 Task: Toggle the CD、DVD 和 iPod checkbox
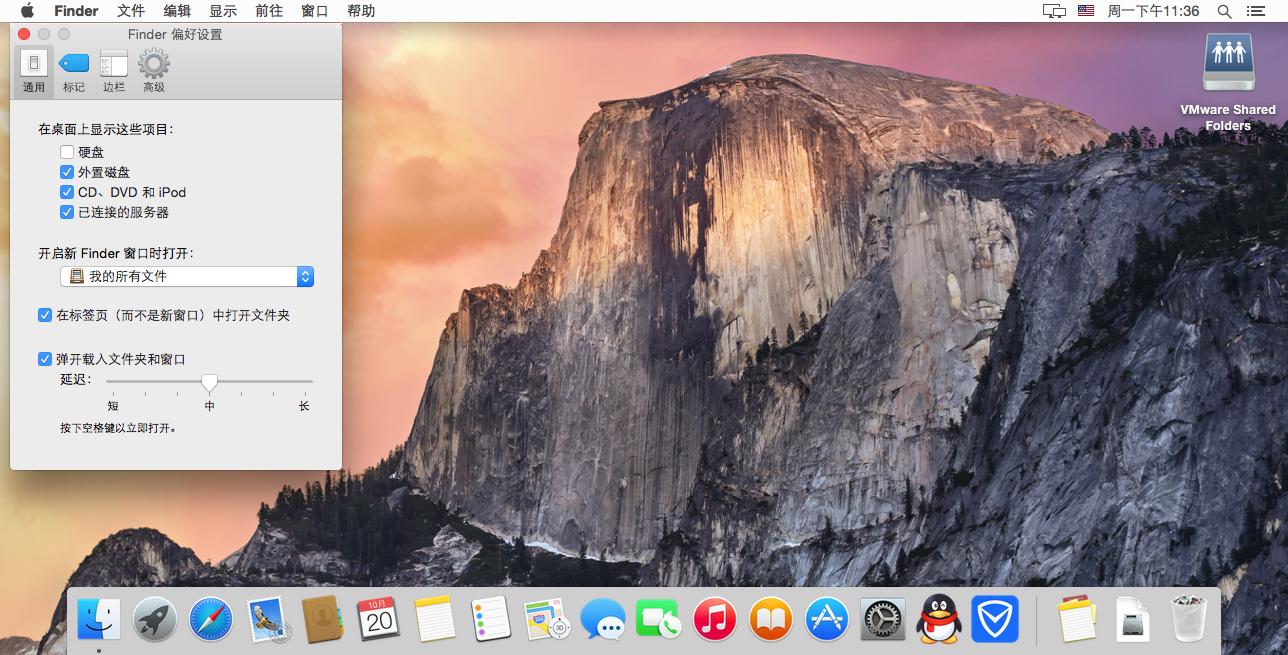(67, 192)
